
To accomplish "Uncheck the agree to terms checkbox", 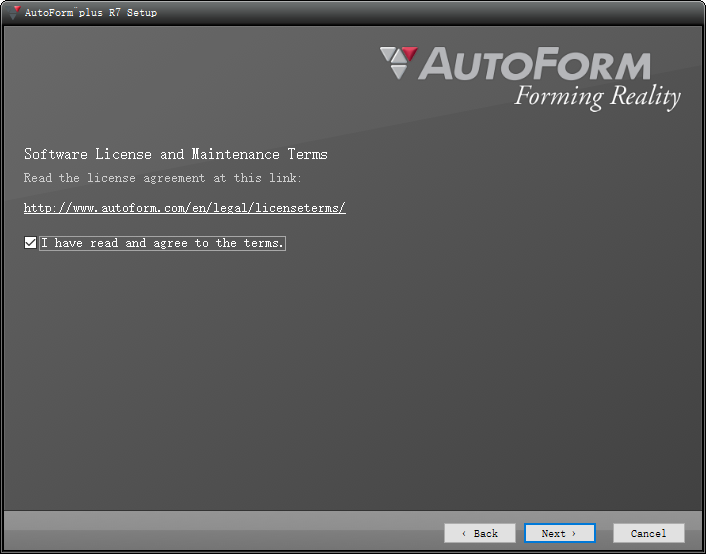I will (x=30, y=243).
